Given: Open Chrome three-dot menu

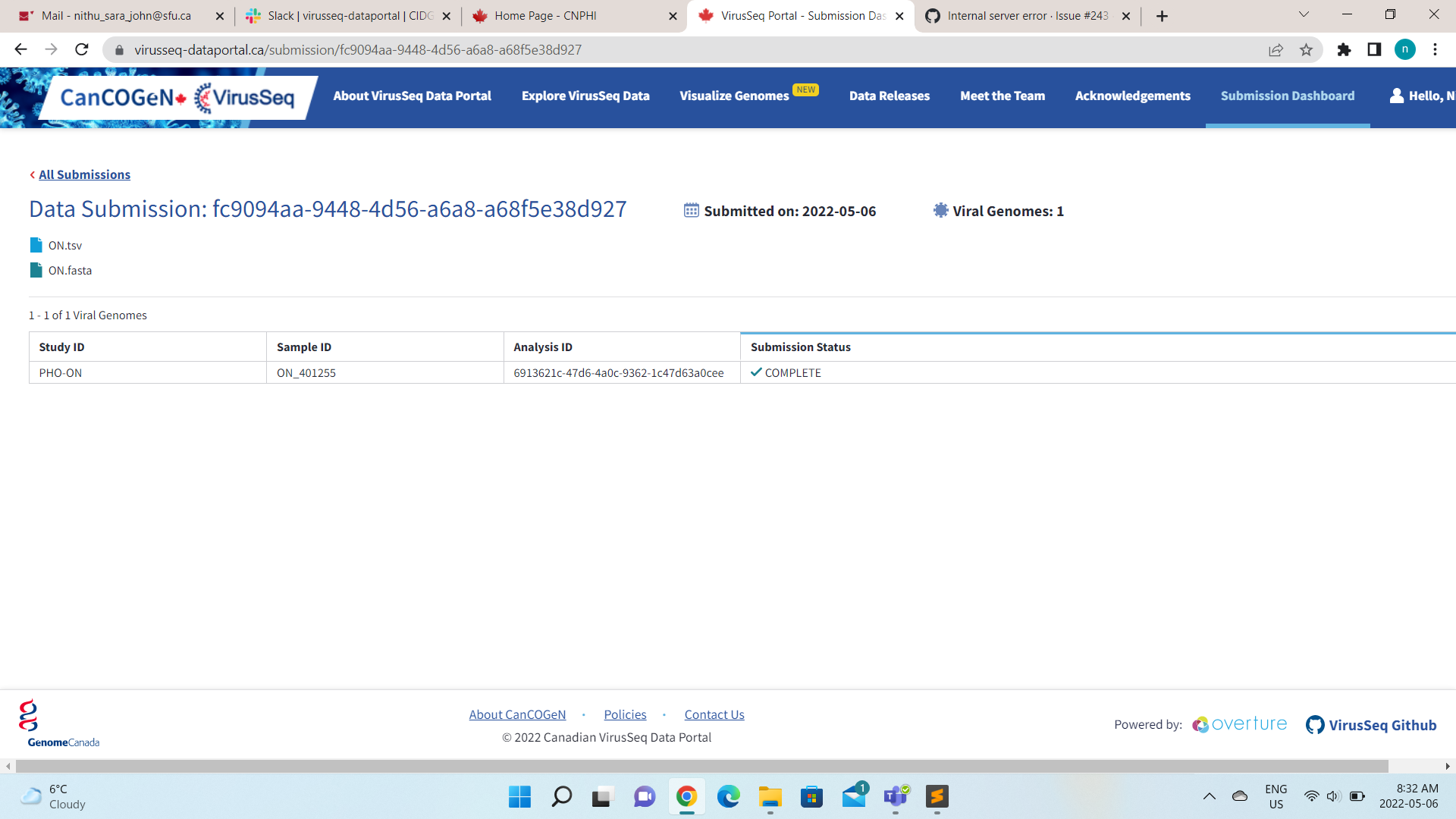Looking at the screenshot, I should (1435, 49).
